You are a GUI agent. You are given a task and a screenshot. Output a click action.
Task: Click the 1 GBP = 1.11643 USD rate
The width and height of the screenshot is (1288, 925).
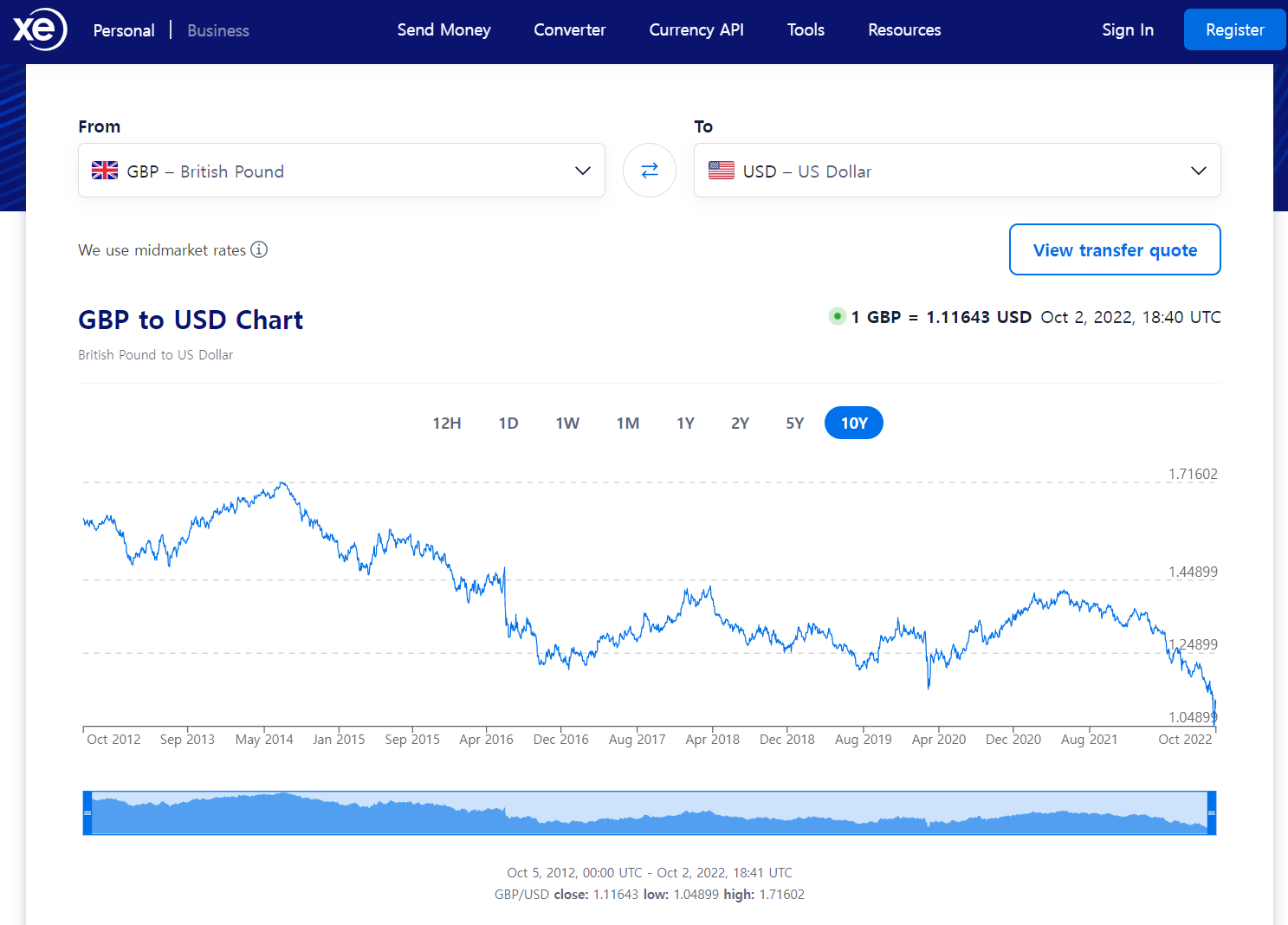click(942, 317)
